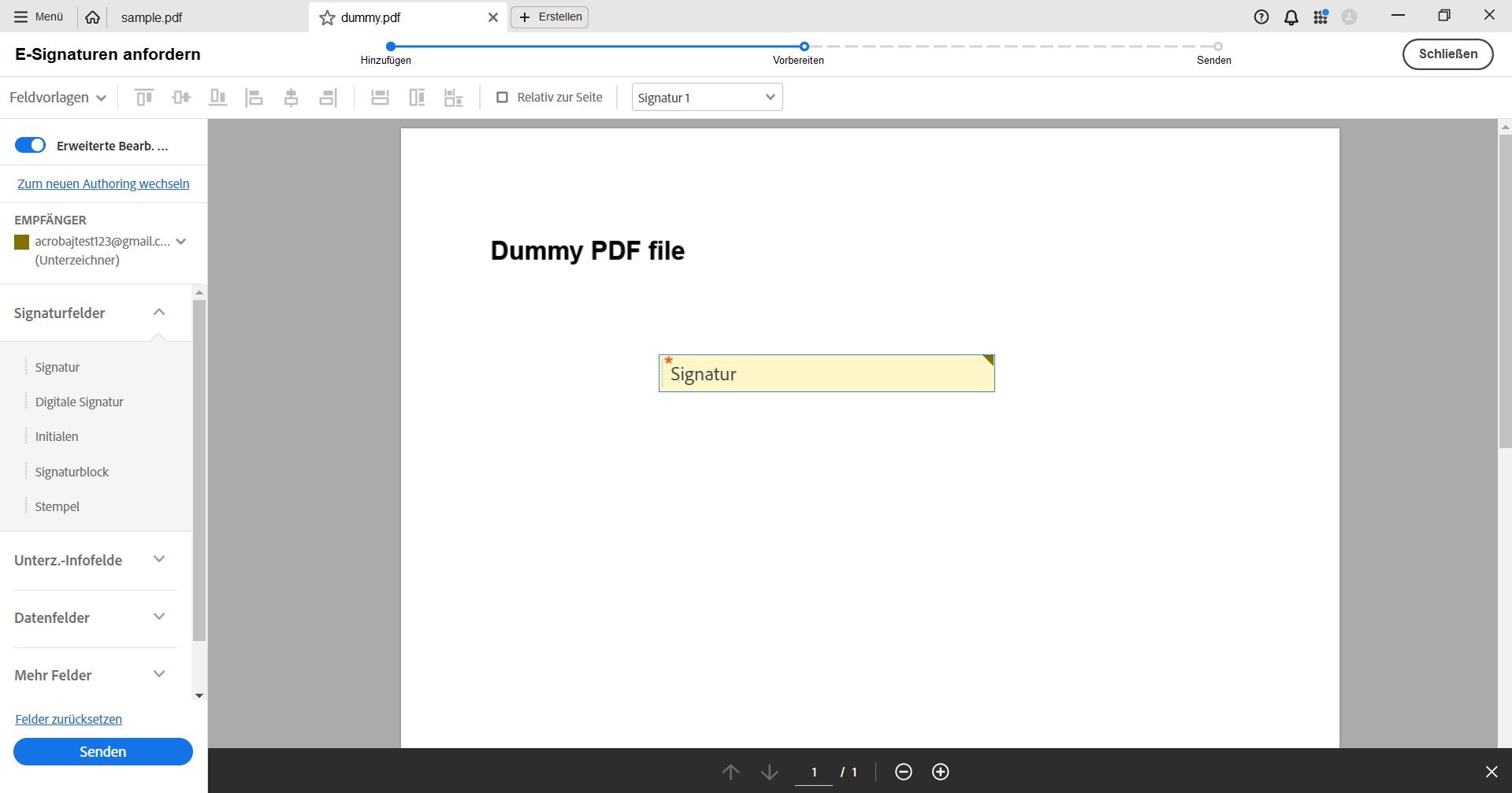Jump to the Senden step label

(x=1214, y=60)
